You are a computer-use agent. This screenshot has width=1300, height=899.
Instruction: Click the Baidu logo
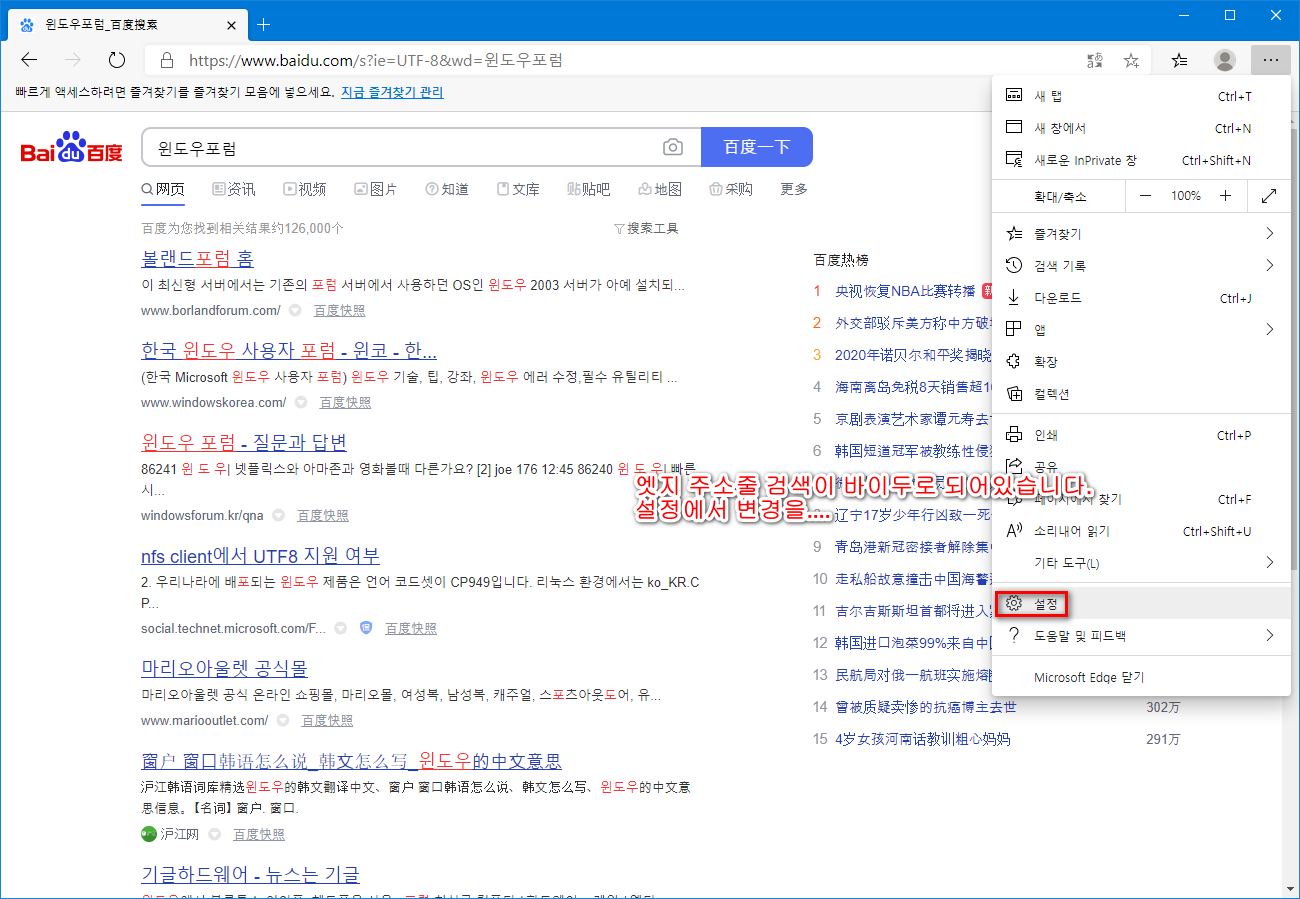(72, 147)
